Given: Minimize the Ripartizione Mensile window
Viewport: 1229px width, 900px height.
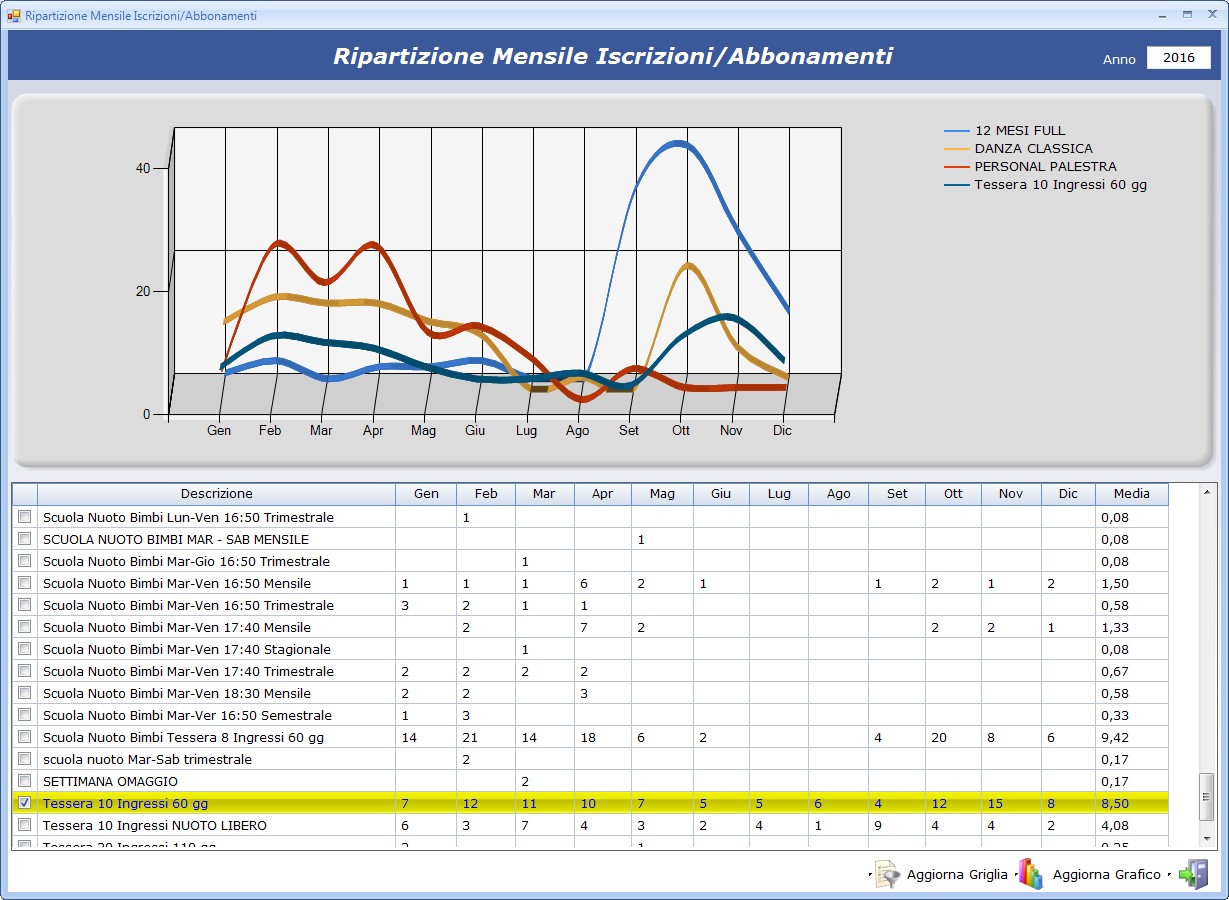Looking at the screenshot, I should click(x=1162, y=15).
